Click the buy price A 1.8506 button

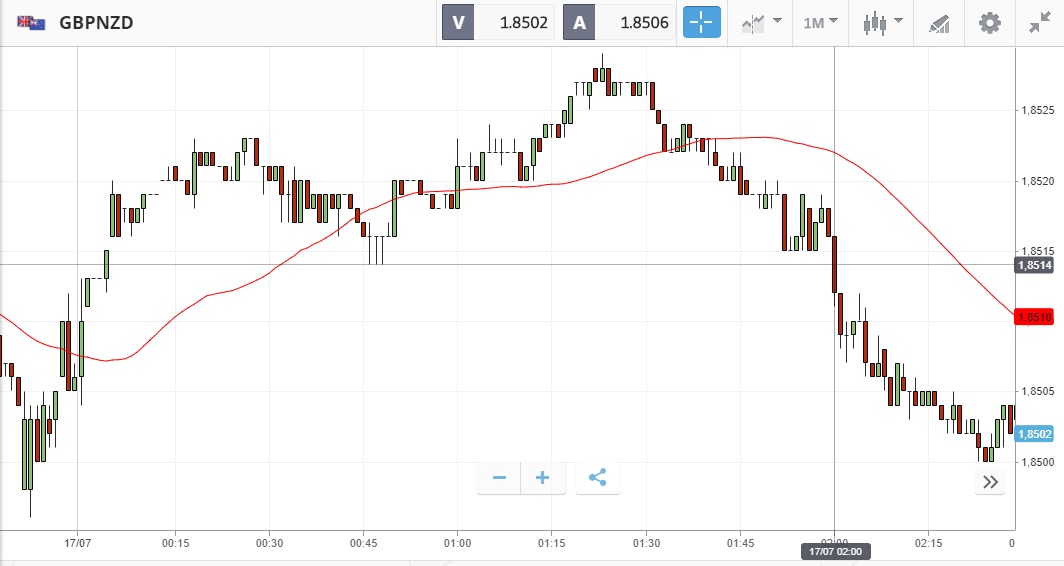[620, 22]
